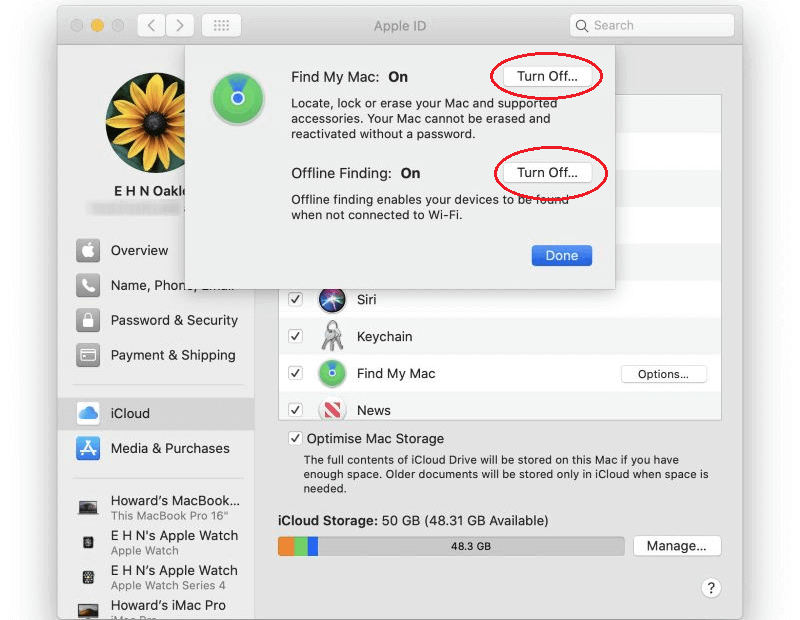800x620 pixels.
Task: Select Howard's MacBook Pro laptop icon
Action: (x=88, y=506)
